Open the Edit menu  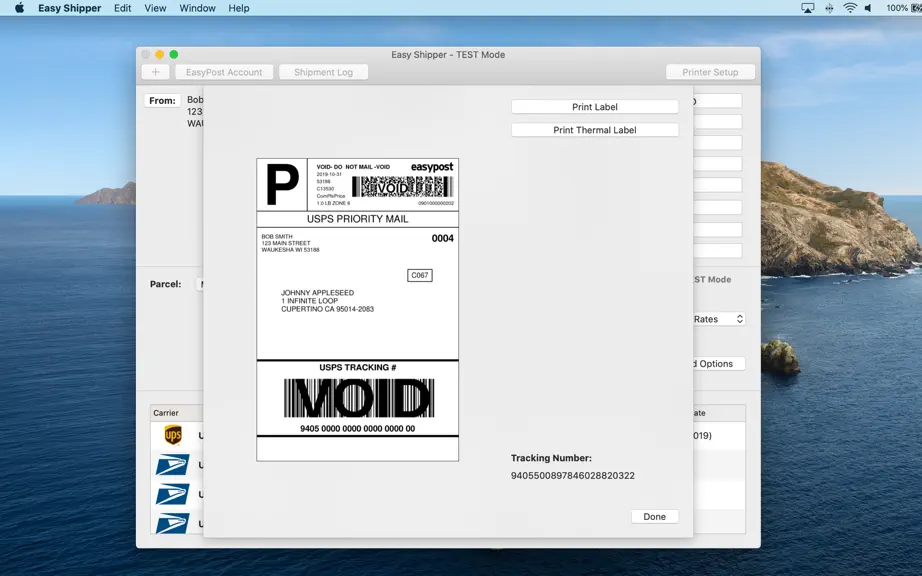click(x=122, y=8)
